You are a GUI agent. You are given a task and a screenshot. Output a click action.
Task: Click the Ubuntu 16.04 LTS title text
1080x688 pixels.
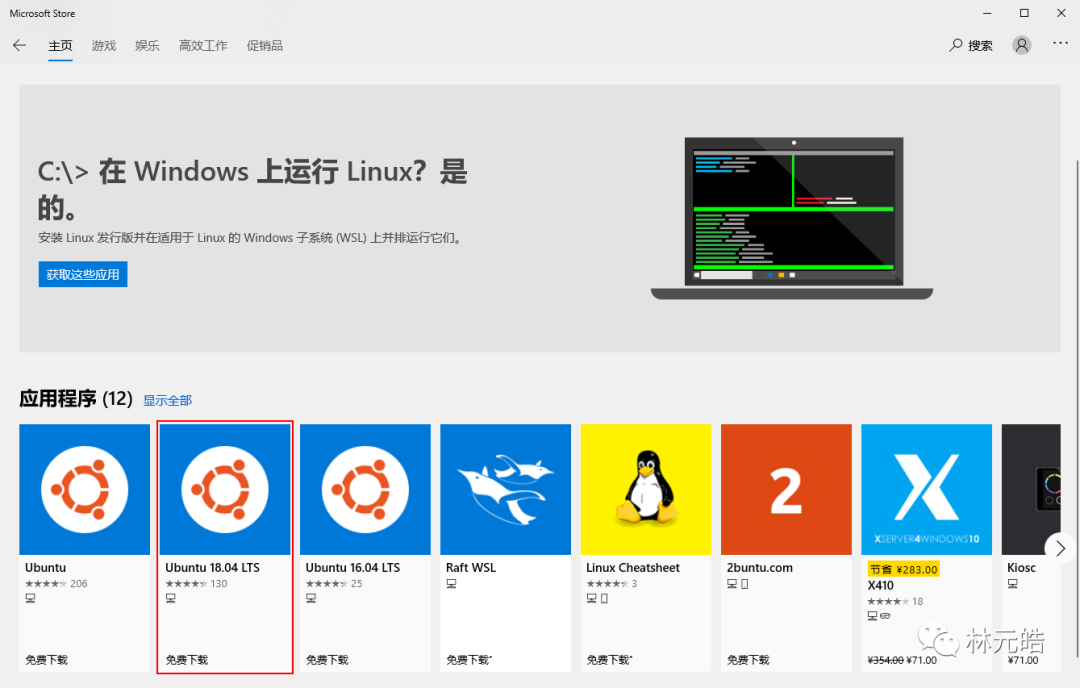pos(353,567)
